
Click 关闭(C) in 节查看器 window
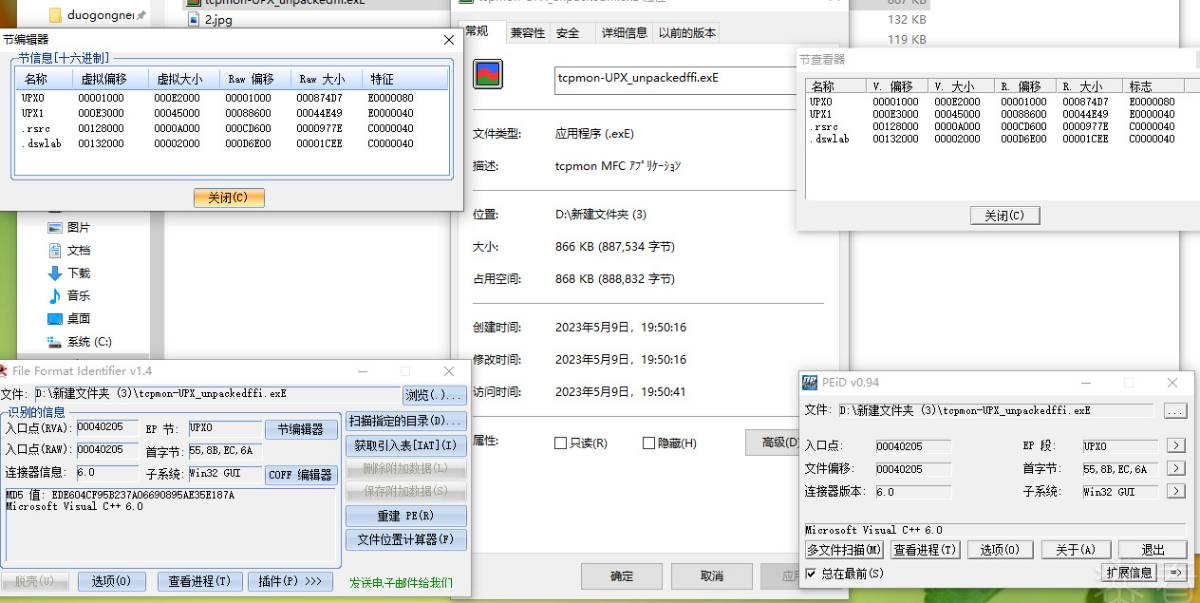point(1004,216)
